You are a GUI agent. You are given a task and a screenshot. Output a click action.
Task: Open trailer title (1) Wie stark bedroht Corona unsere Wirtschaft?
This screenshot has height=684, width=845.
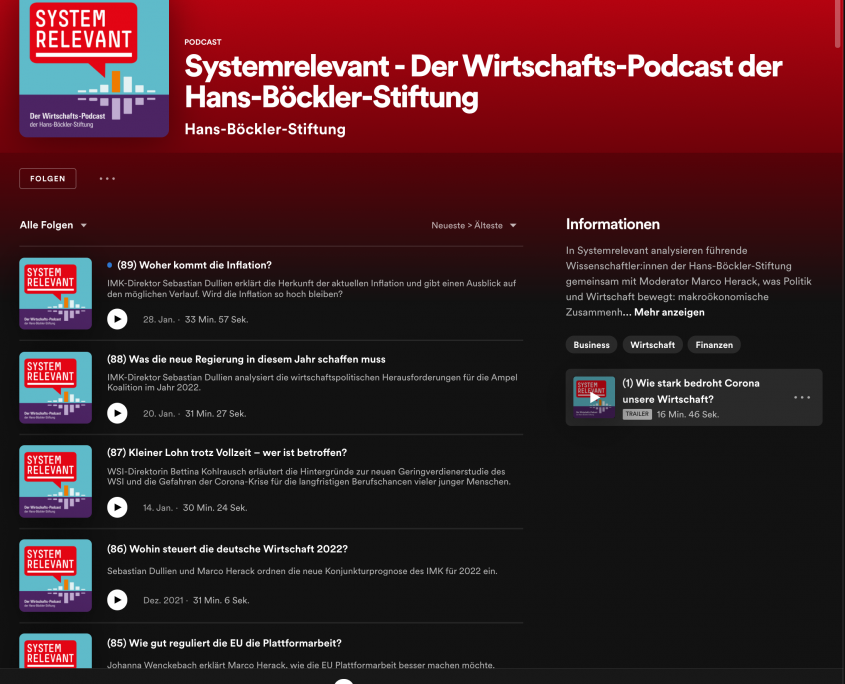(691, 391)
